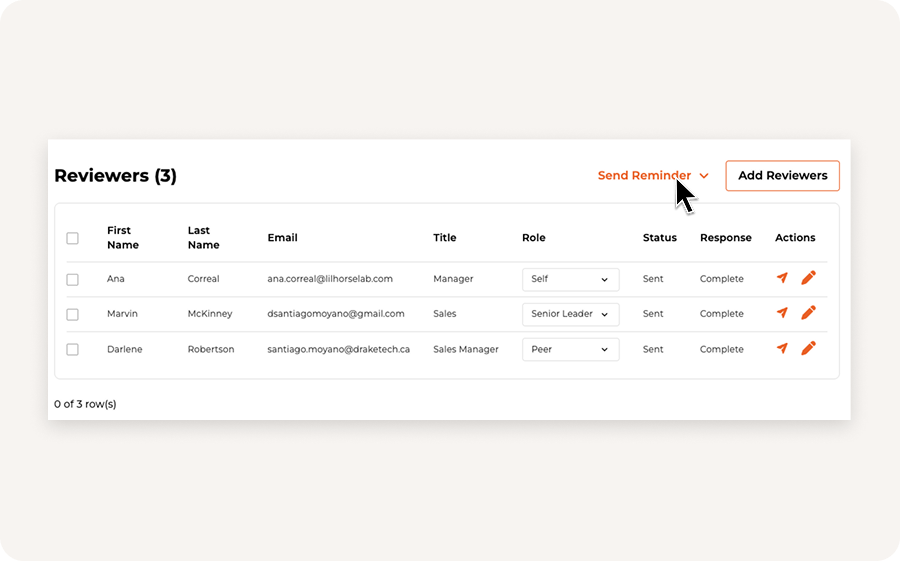900x561 pixels.
Task: Click Marvin McKinney's send paper-plane icon
Action: [x=782, y=313]
